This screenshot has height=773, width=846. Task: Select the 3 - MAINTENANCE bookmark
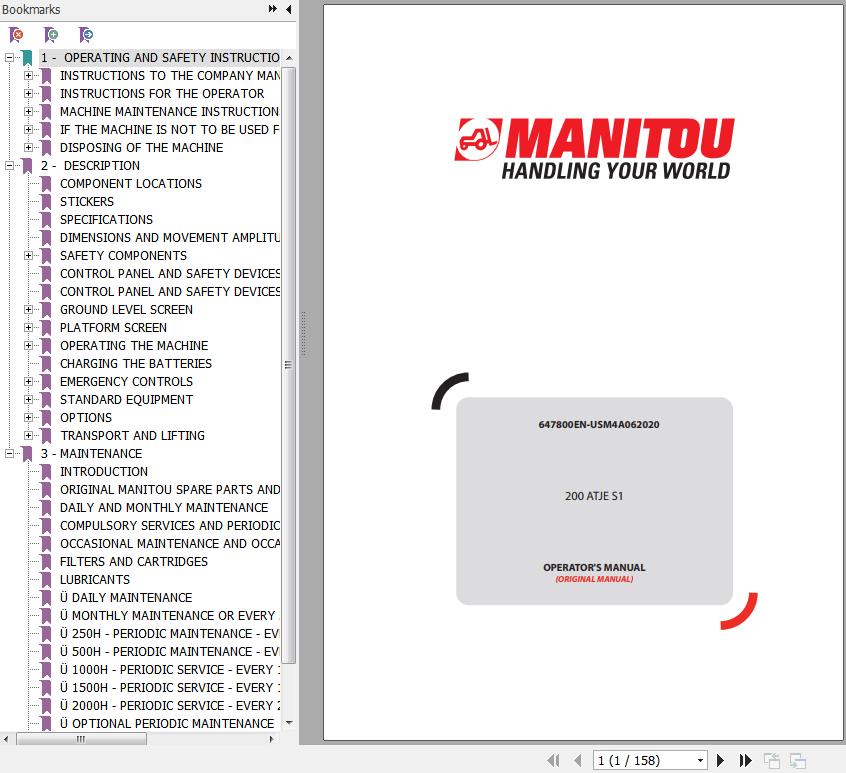click(91, 453)
